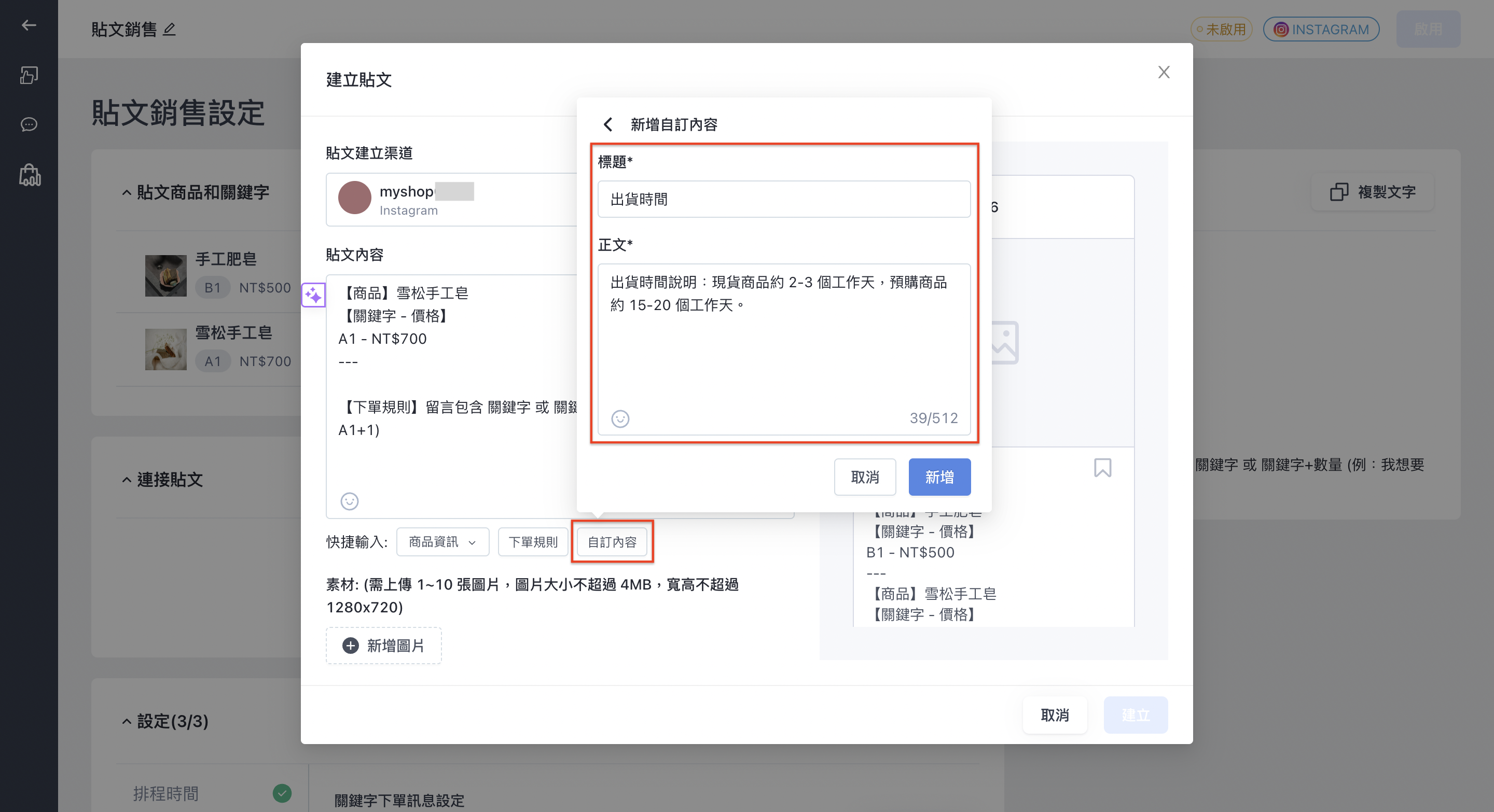The height and width of the screenshot is (812, 1494).
Task: Click the 下單規則 quick input button
Action: pyautogui.click(x=532, y=542)
